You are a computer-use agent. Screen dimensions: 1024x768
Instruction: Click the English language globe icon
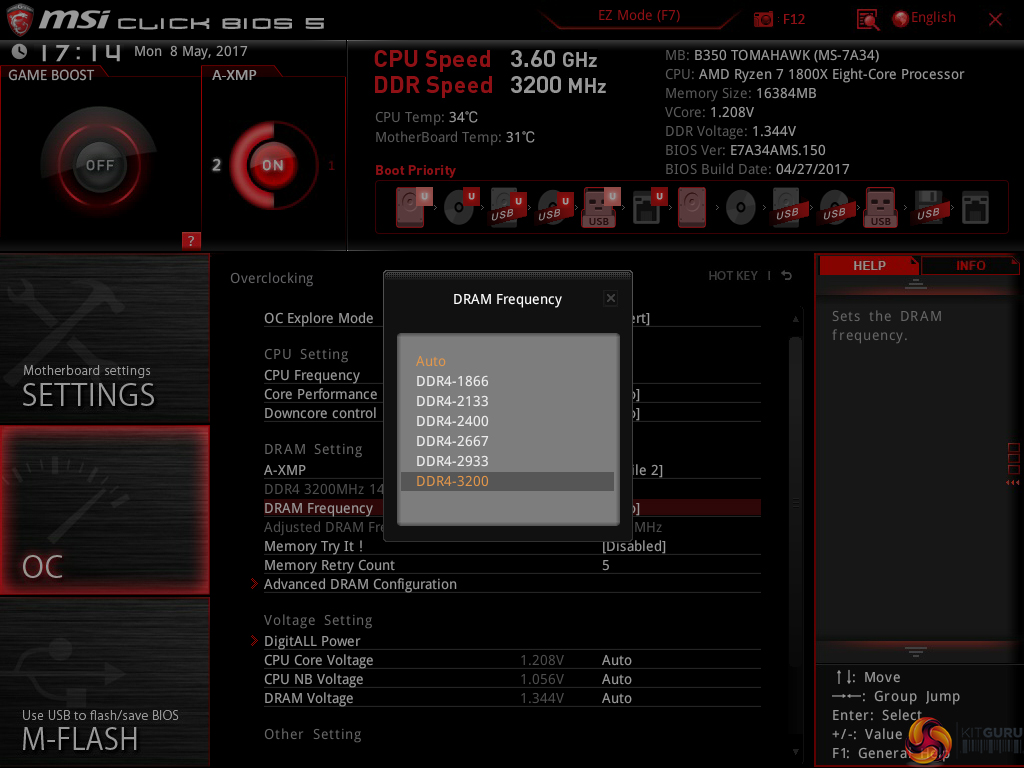coord(901,19)
